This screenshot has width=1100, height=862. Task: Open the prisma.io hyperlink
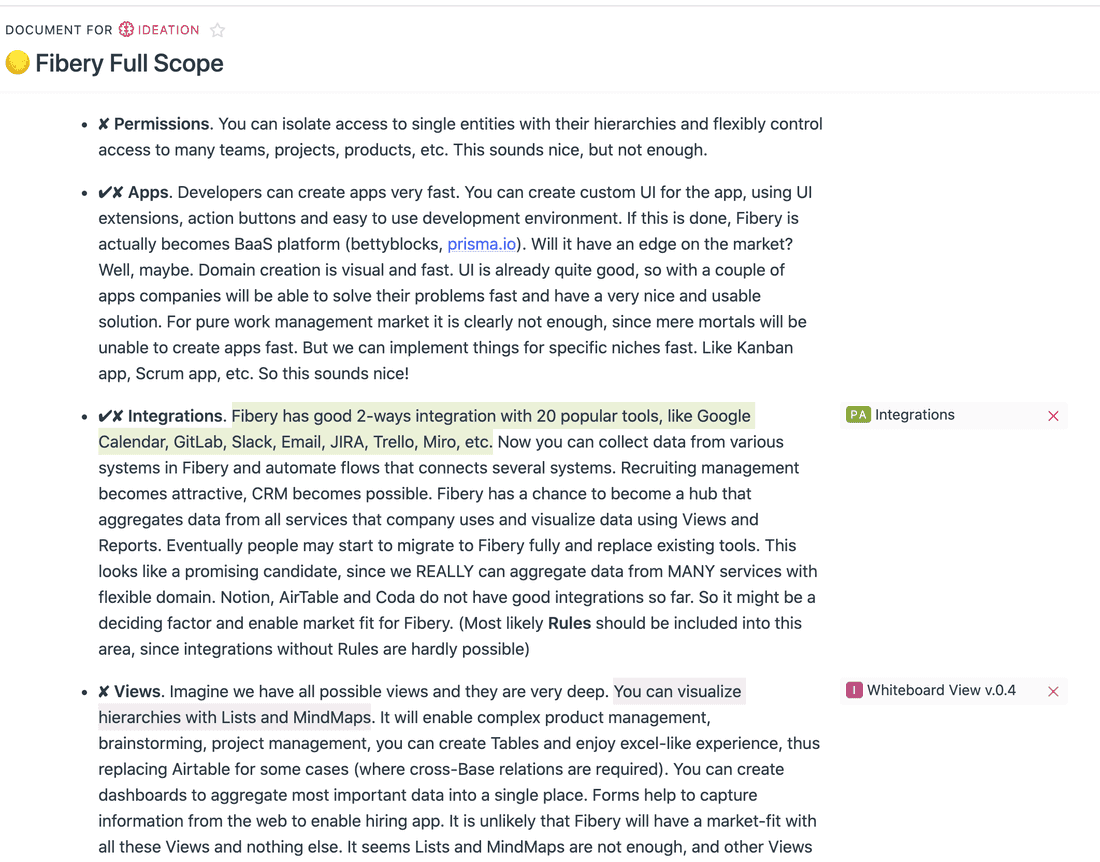(481, 243)
